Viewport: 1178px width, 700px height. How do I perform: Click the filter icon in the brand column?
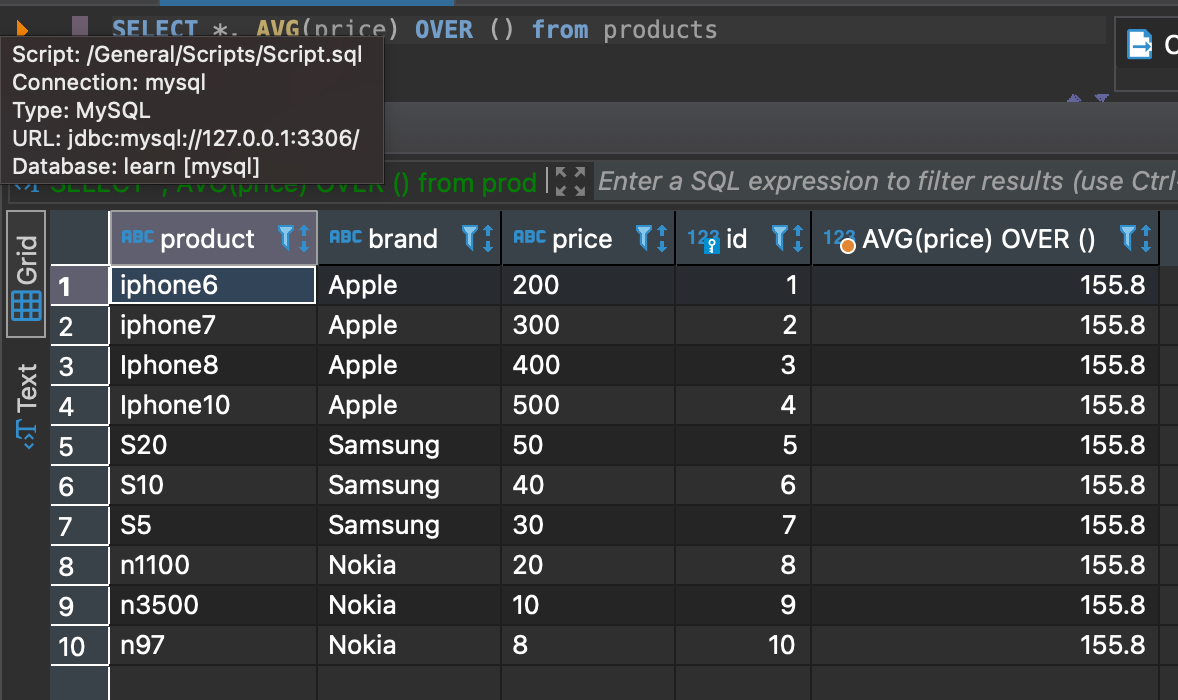pos(471,238)
